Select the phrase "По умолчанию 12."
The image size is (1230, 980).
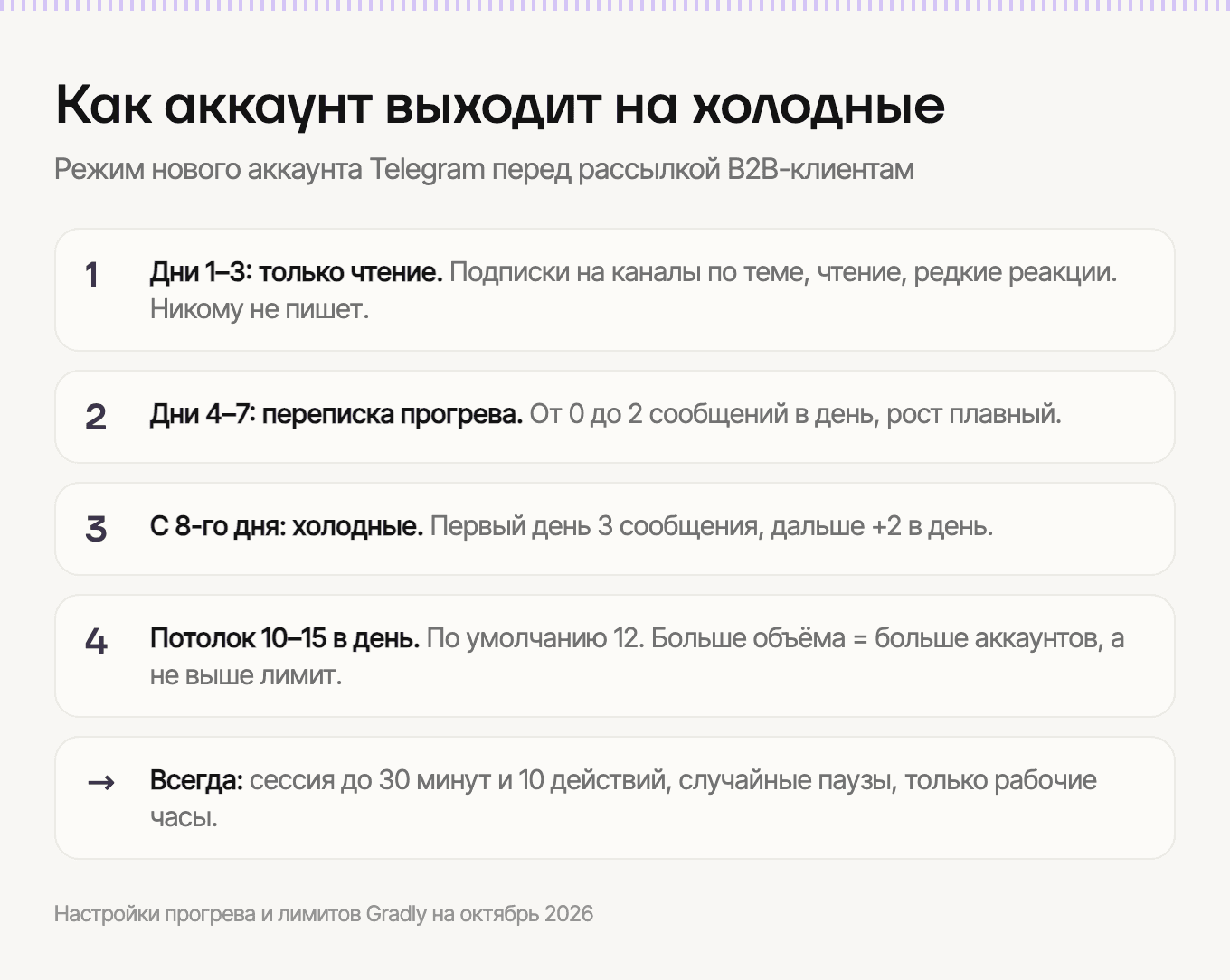[535, 638]
